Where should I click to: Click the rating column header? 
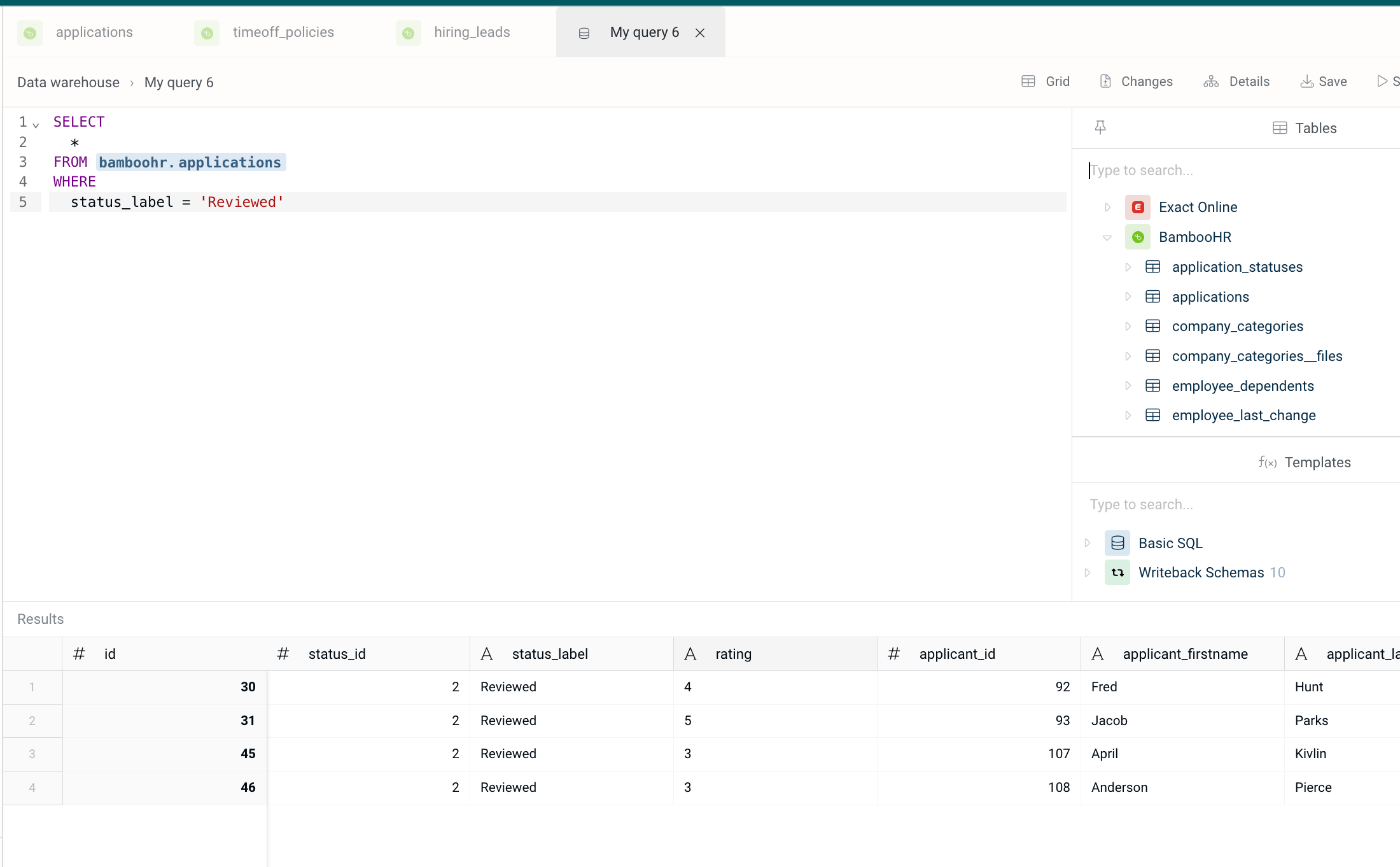pos(775,654)
